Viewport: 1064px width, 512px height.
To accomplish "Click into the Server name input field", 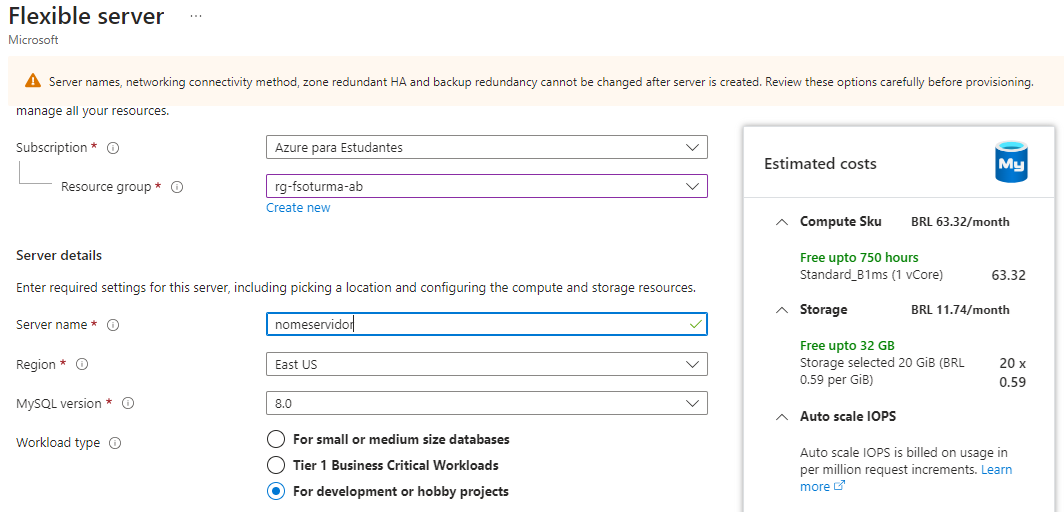I will [x=487, y=324].
